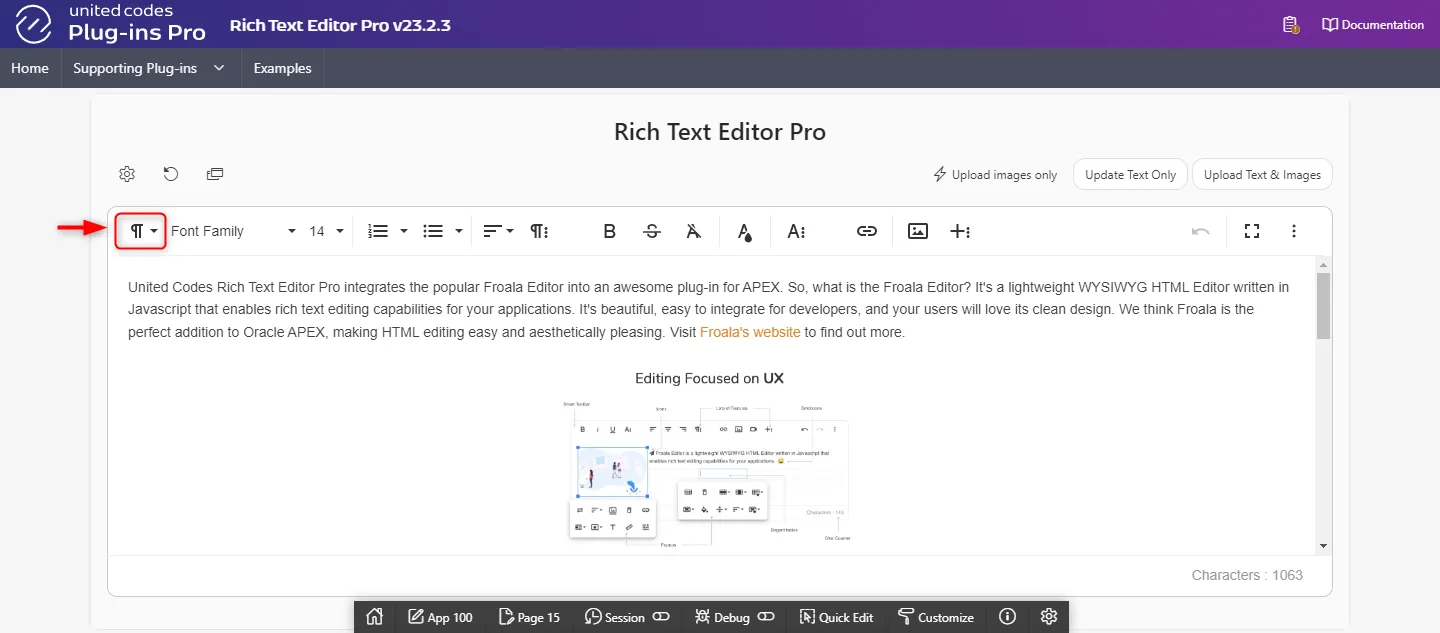
Task: Enable Quick Edit mode
Action: [836, 617]
